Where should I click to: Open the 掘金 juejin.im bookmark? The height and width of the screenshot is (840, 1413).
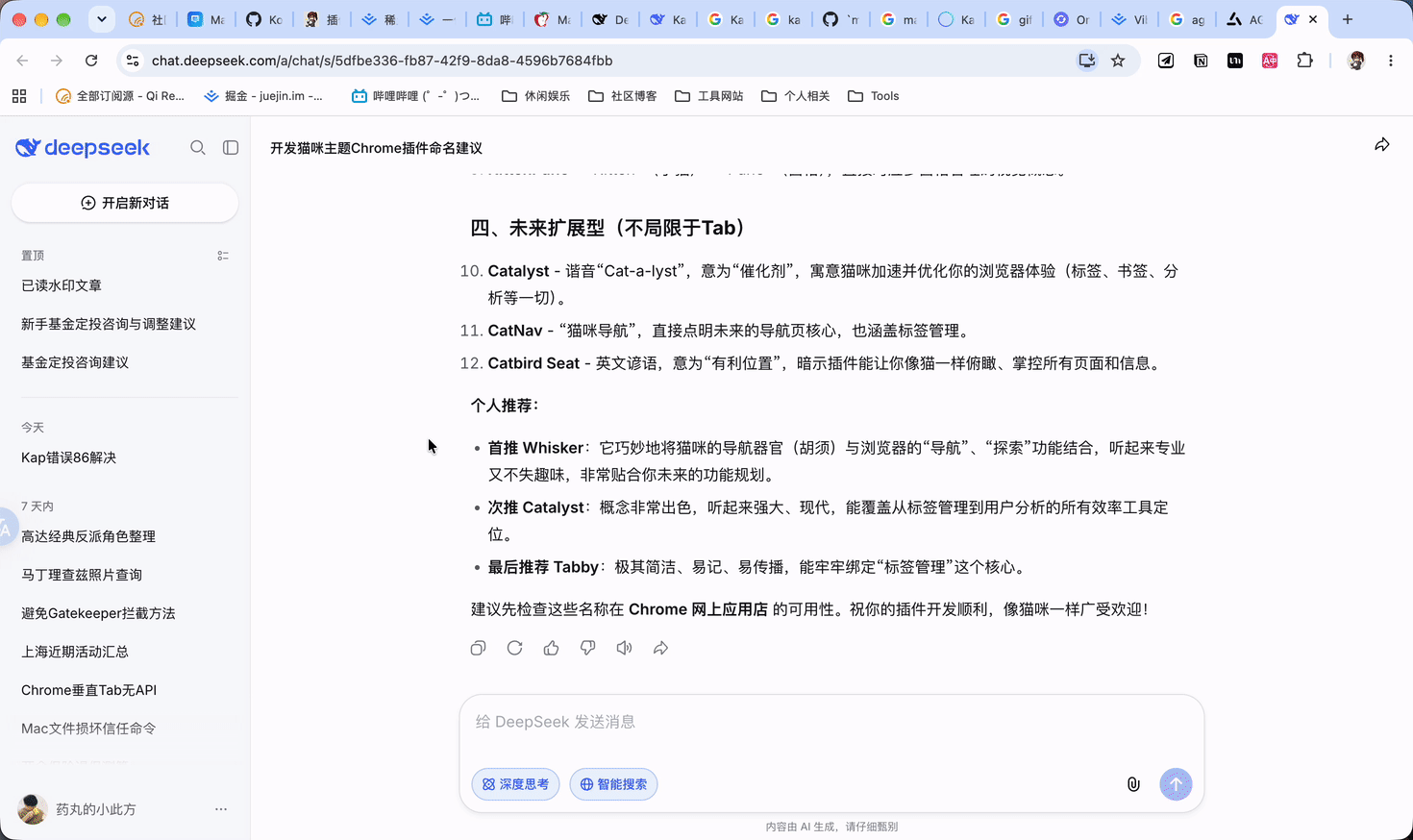(263, 96)
